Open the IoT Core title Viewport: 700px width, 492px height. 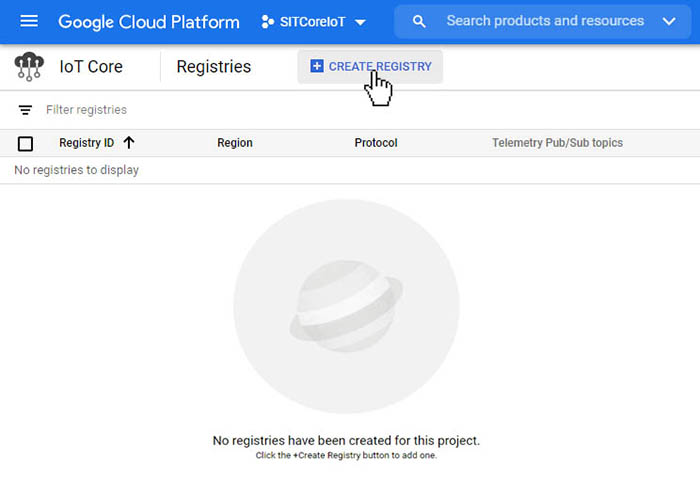pos(91,67)
